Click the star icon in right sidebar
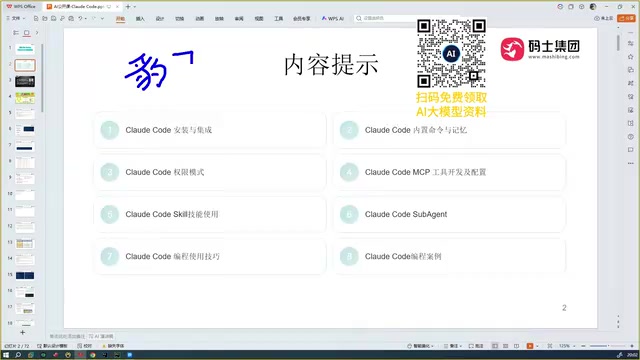 [x=631, y=57]
